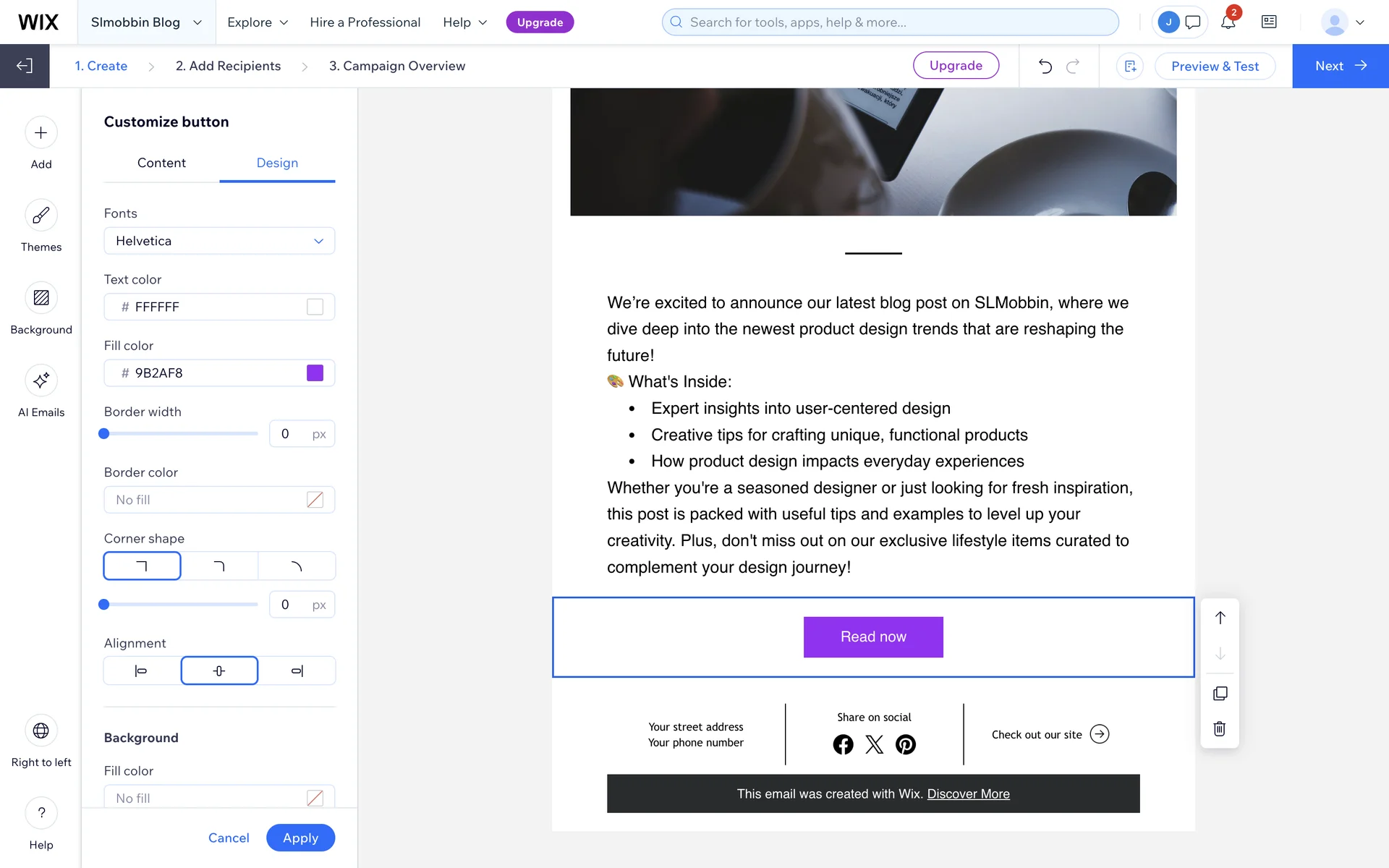Expand the Helvetica fonts dropdown

[219, 241]
